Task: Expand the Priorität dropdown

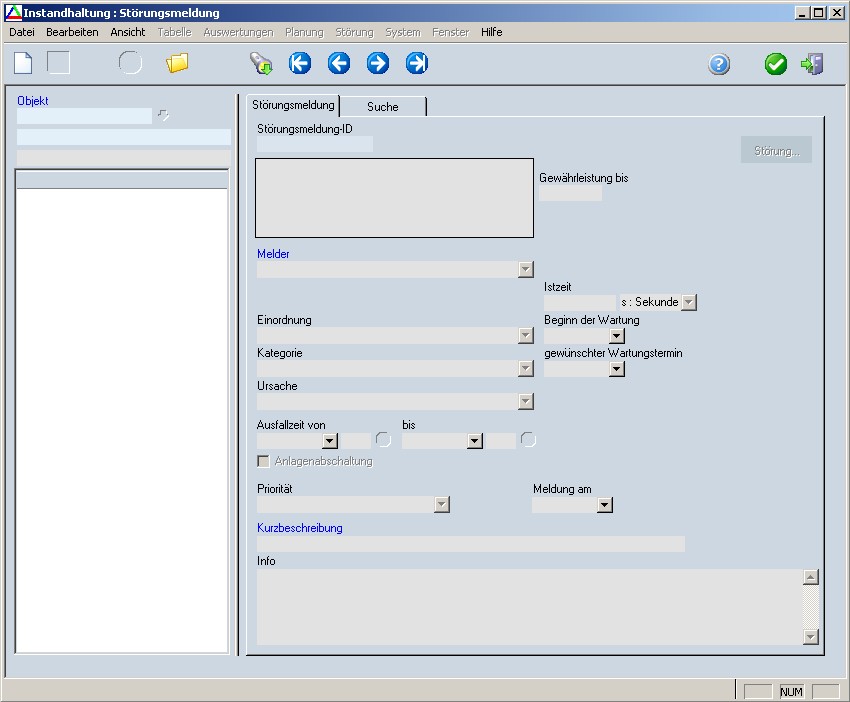Action: point(442,505)
